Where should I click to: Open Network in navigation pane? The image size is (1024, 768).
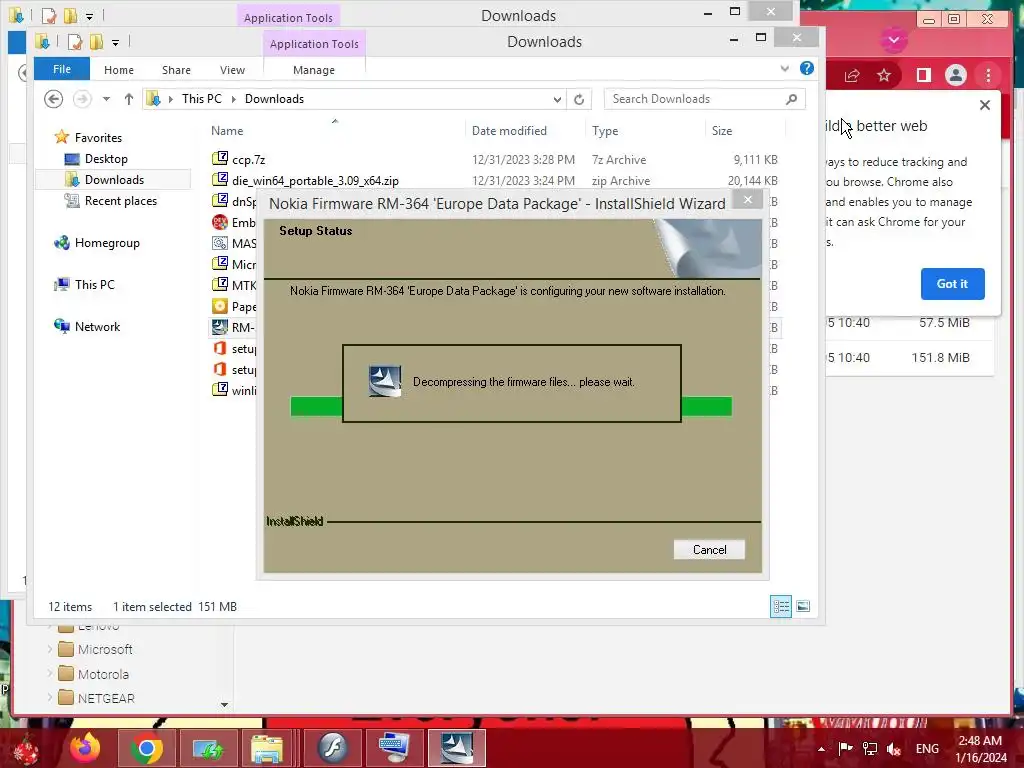[97, 327]
